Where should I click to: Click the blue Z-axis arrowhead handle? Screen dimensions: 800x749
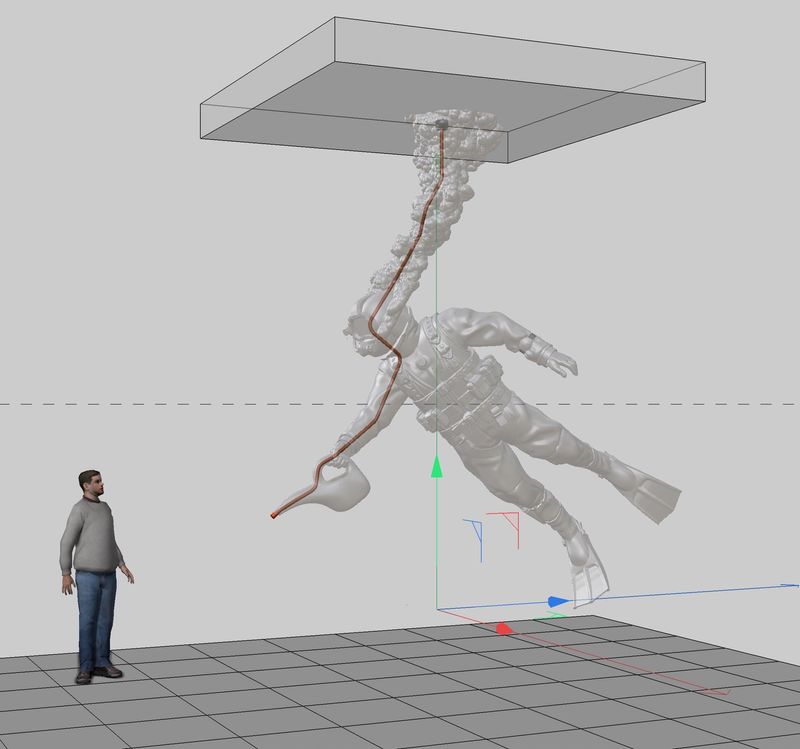(x=558, y=601)
